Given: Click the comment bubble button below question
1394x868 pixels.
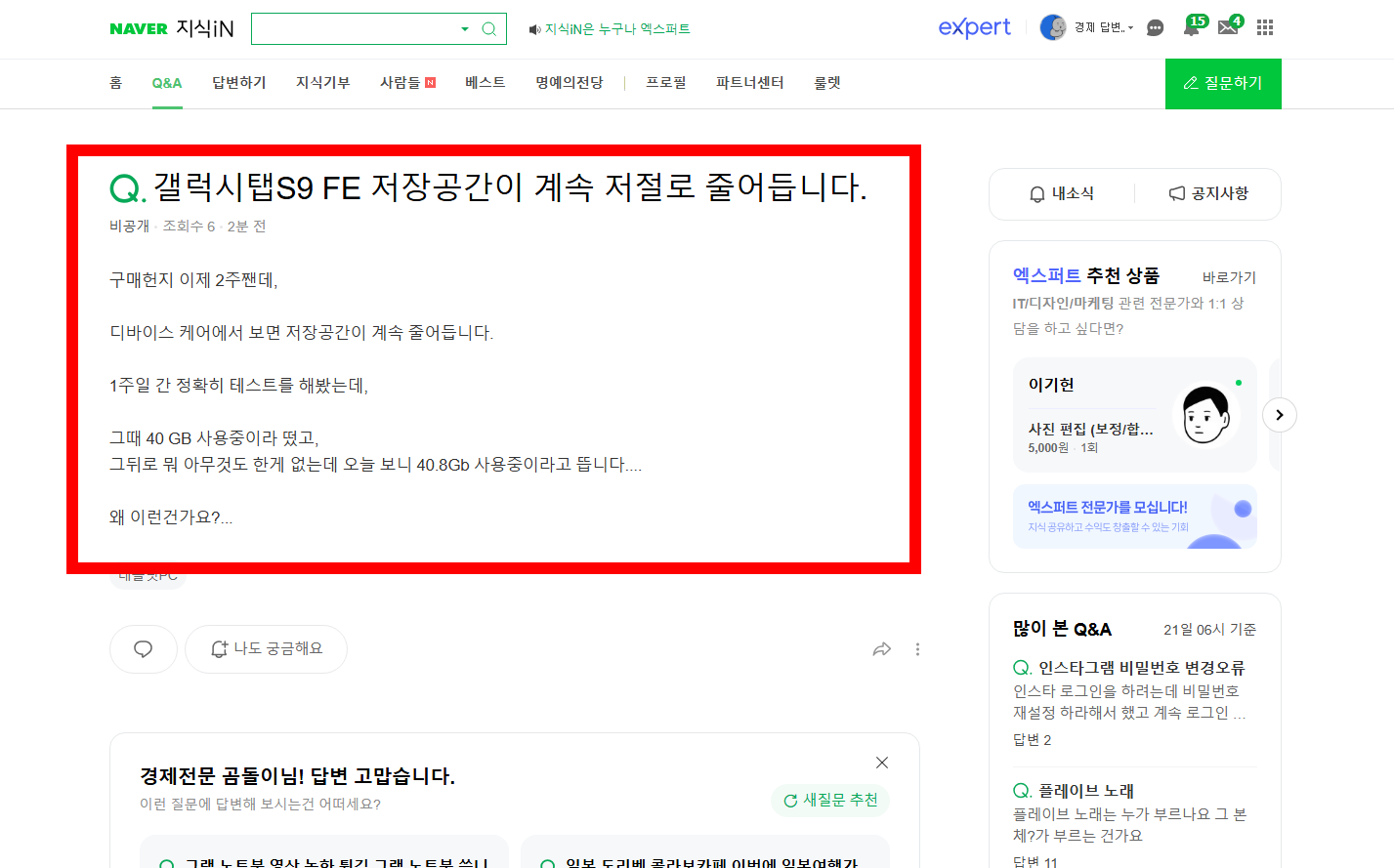Looking at the screenshot, I should coord(144,649).
